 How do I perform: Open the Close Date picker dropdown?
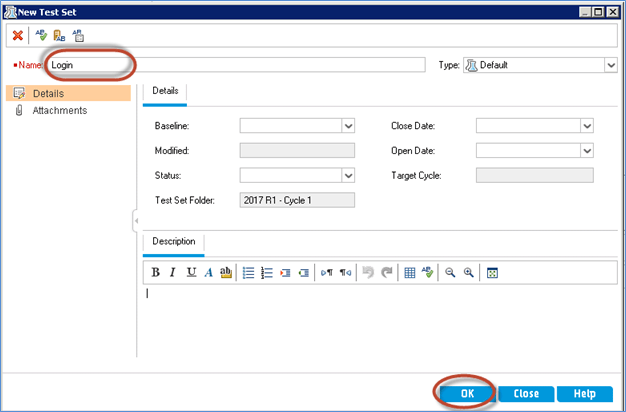tap(587, 126)
